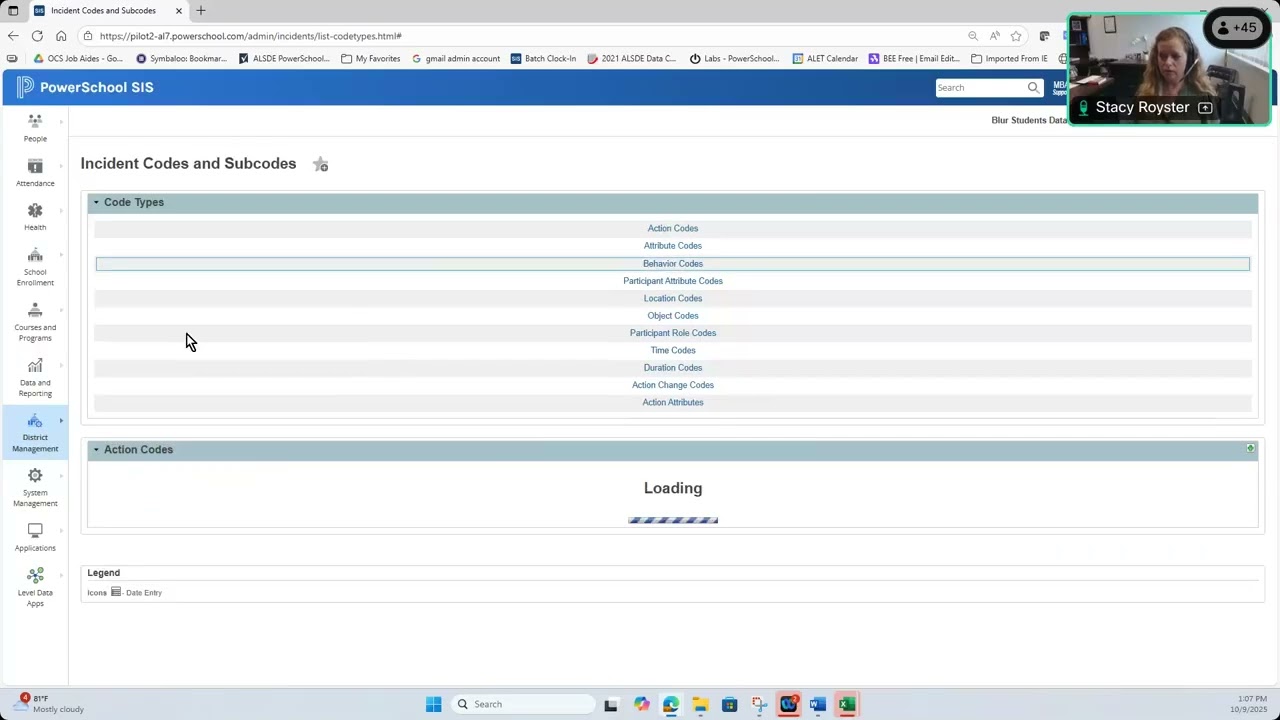
Task: Open File Explorer from the taskbar
Action: [x=700, y=704]
